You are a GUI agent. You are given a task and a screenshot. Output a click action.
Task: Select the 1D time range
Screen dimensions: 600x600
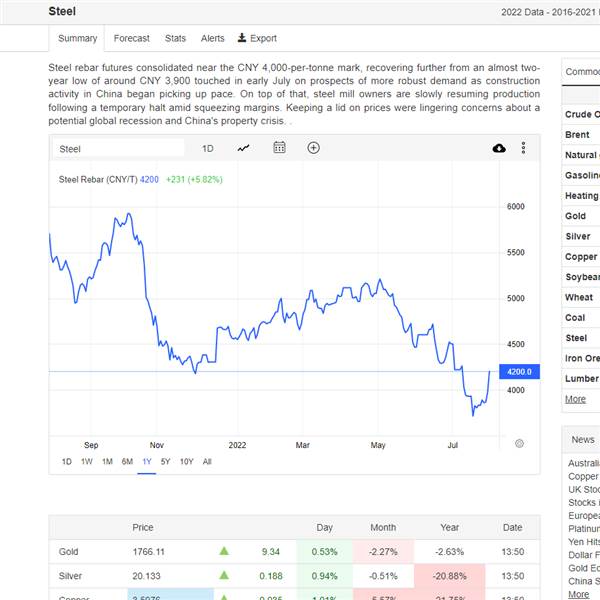[67, 461]
